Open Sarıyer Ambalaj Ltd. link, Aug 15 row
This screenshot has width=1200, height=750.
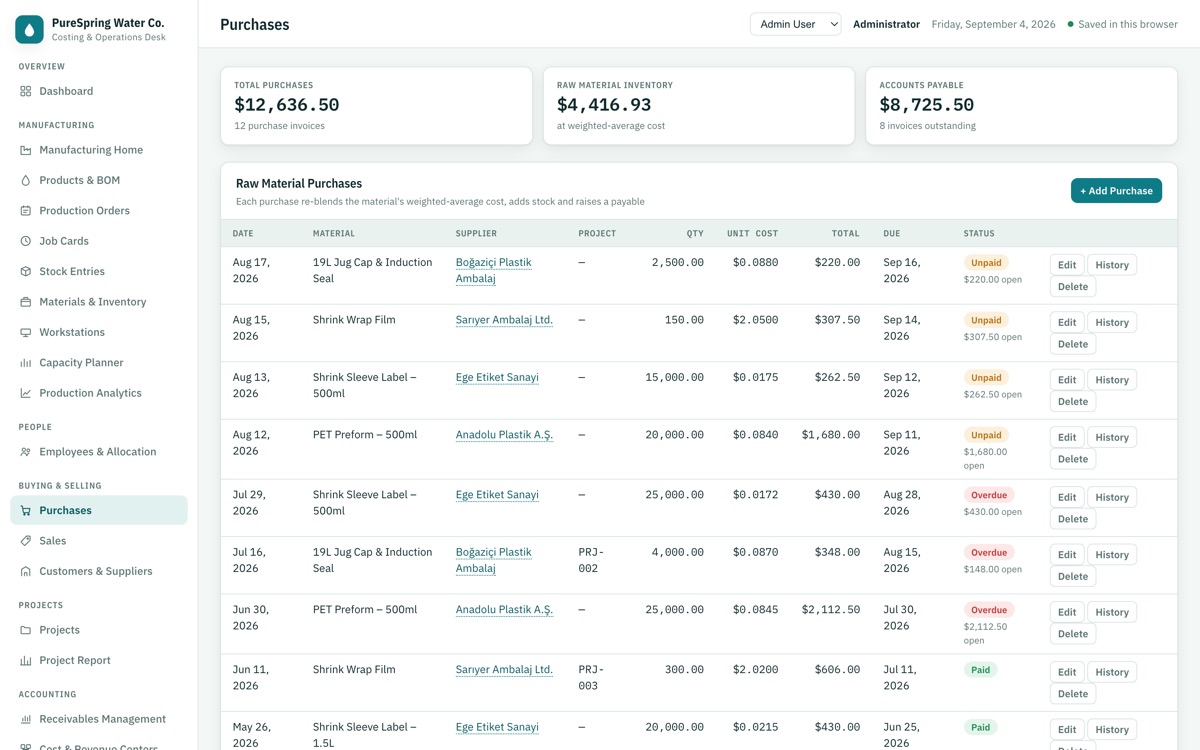point(504,320)
